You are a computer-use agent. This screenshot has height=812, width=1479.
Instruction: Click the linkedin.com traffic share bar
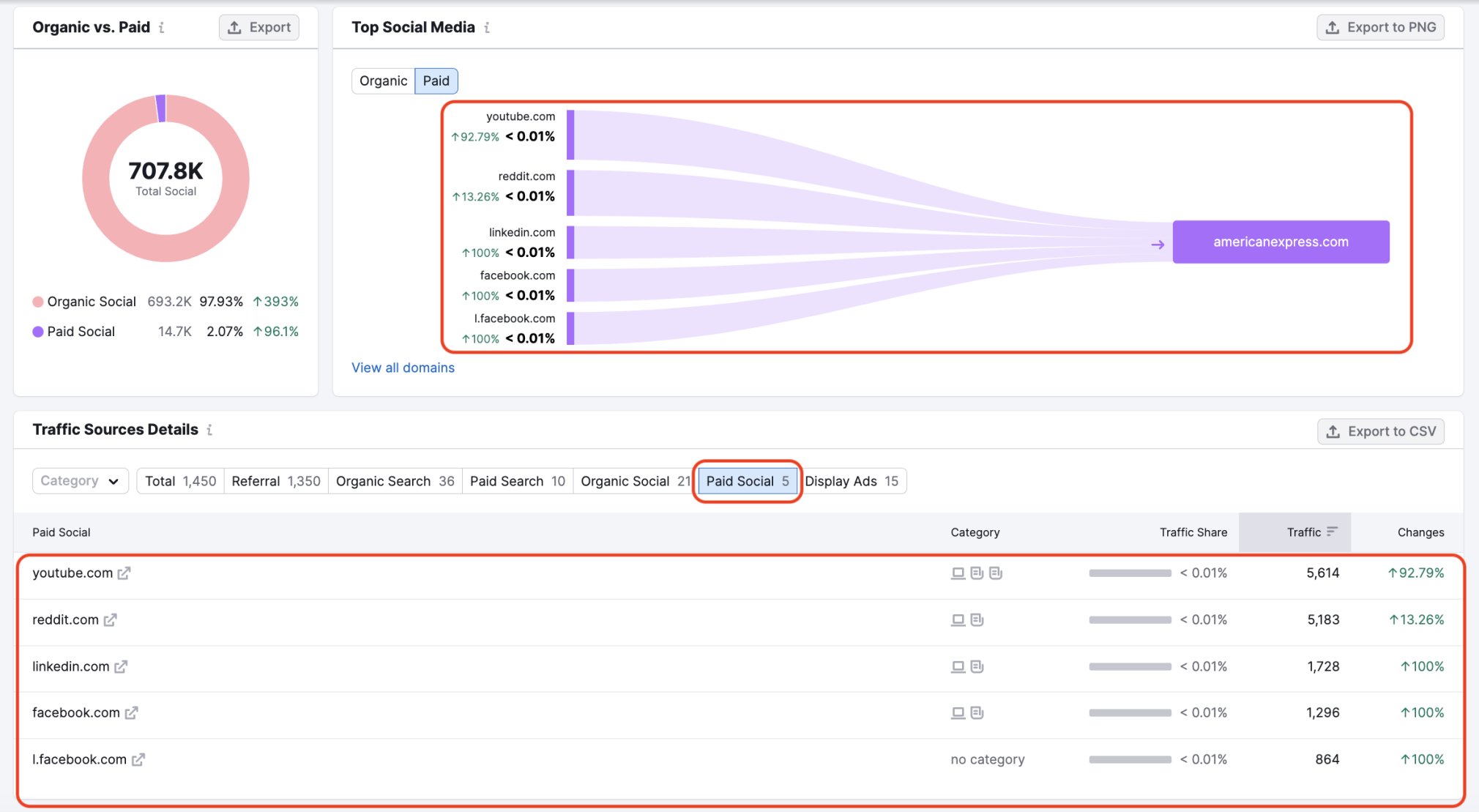pos(1130,667)
